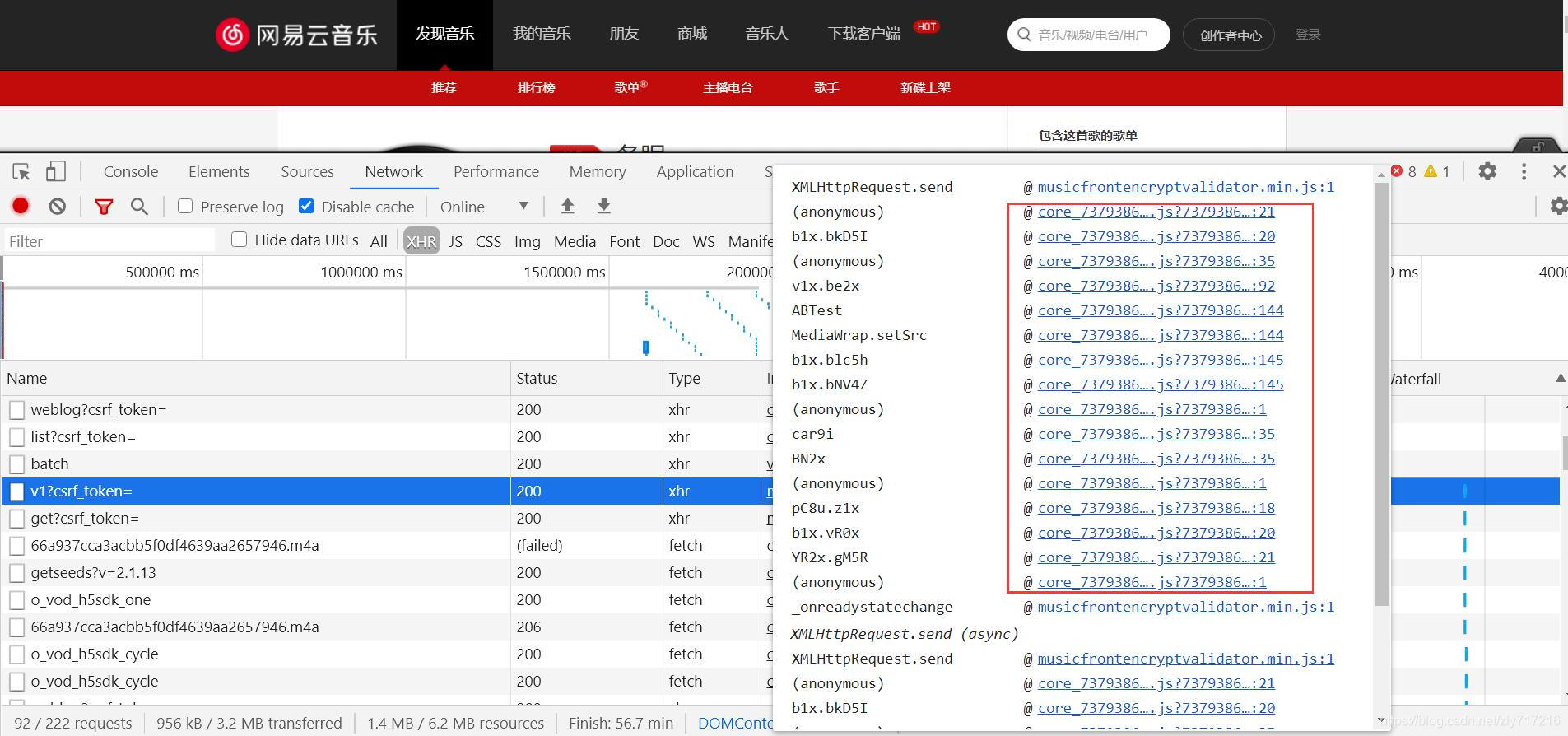Click the import HAR upload arrow icon
This screenshot has height=736, width=1568.
click(567, 206)
